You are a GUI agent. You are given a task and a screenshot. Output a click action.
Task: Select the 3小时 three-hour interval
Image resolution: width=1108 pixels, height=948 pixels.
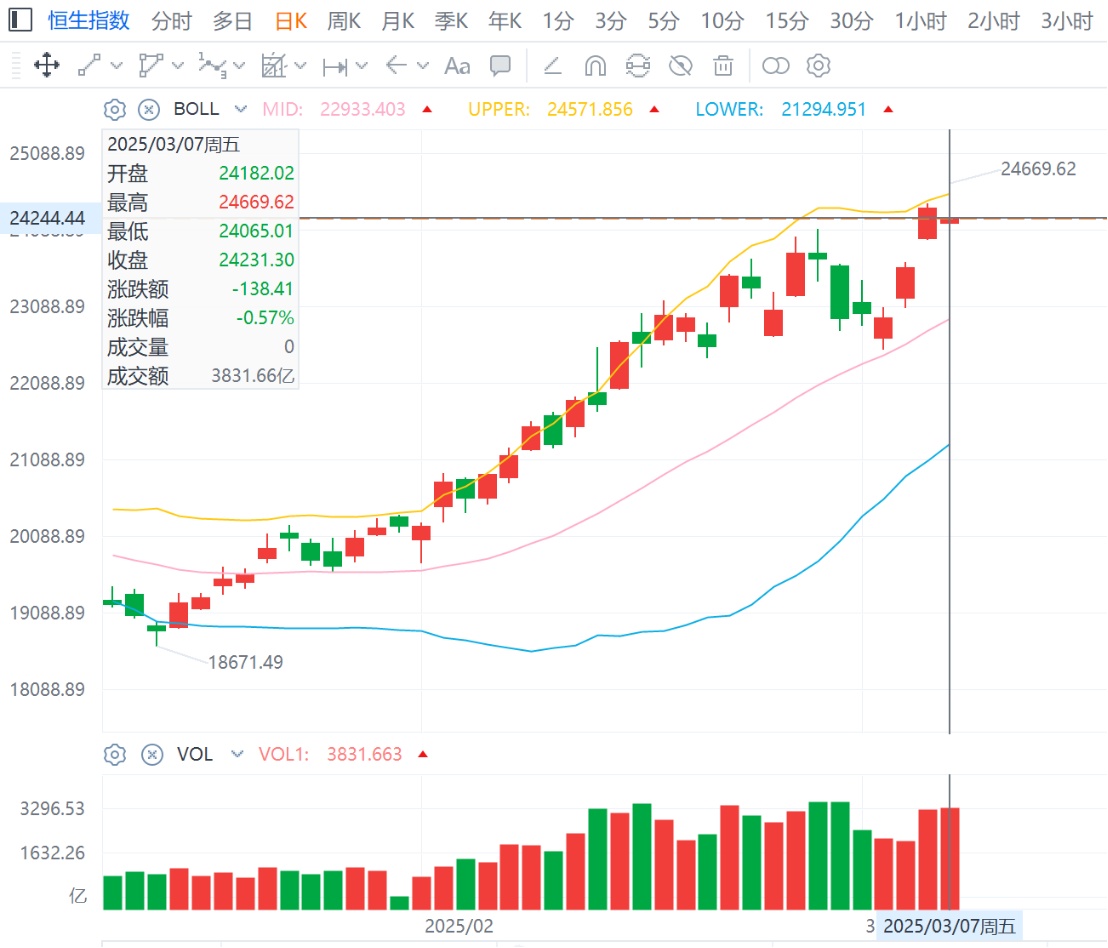coord(1067,21)
